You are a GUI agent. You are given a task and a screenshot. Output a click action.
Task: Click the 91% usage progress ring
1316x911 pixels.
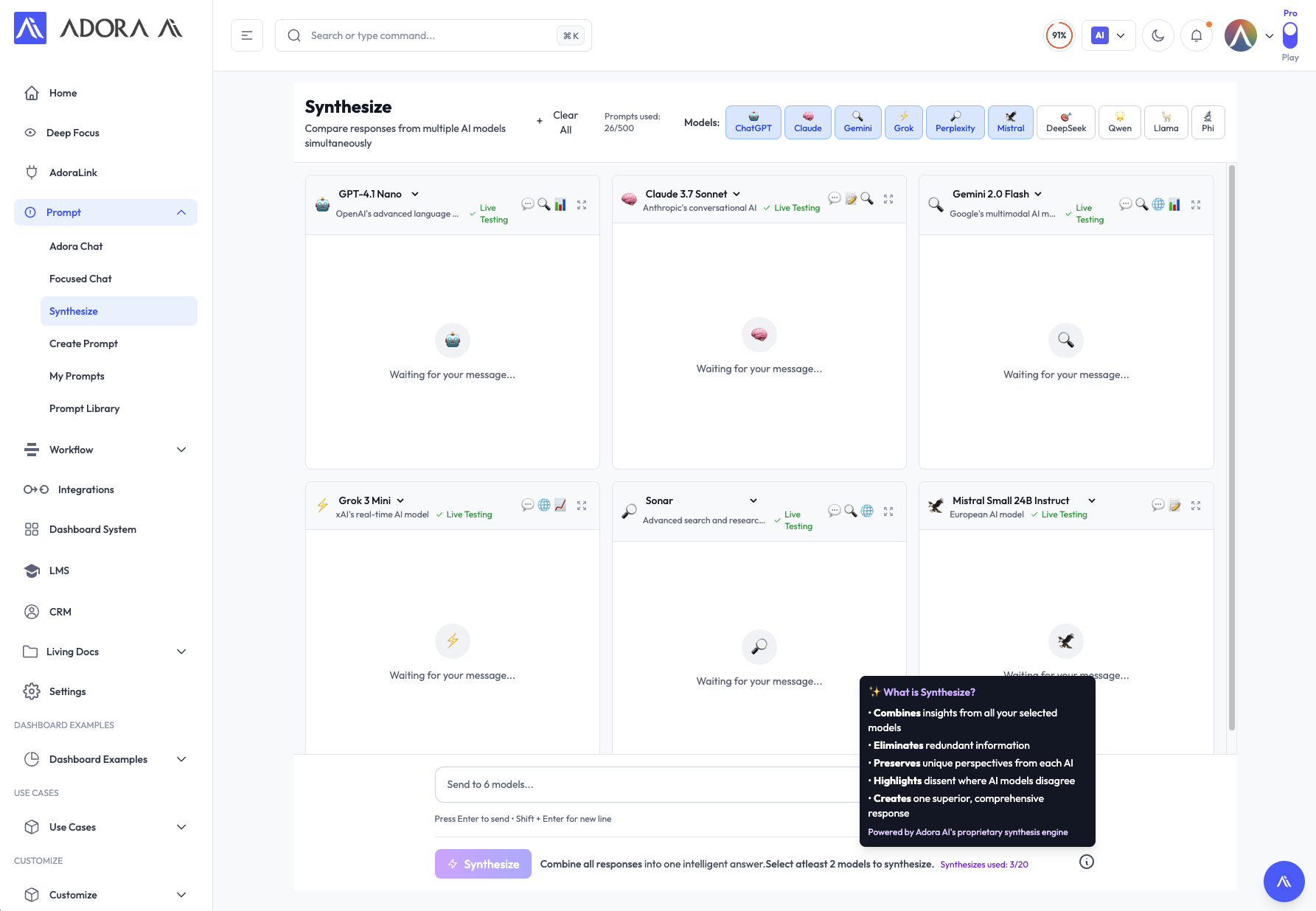pos(1059,35)
